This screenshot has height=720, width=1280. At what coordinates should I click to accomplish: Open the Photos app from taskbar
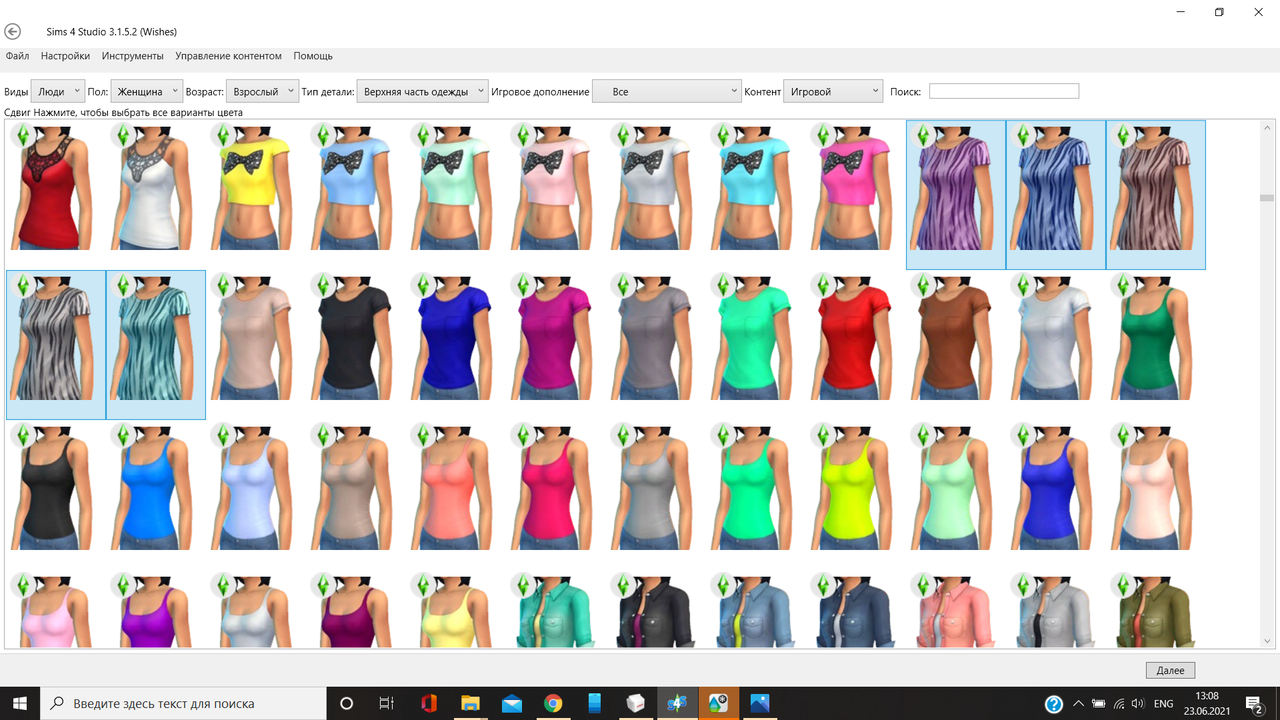click(x=759, y=703)
